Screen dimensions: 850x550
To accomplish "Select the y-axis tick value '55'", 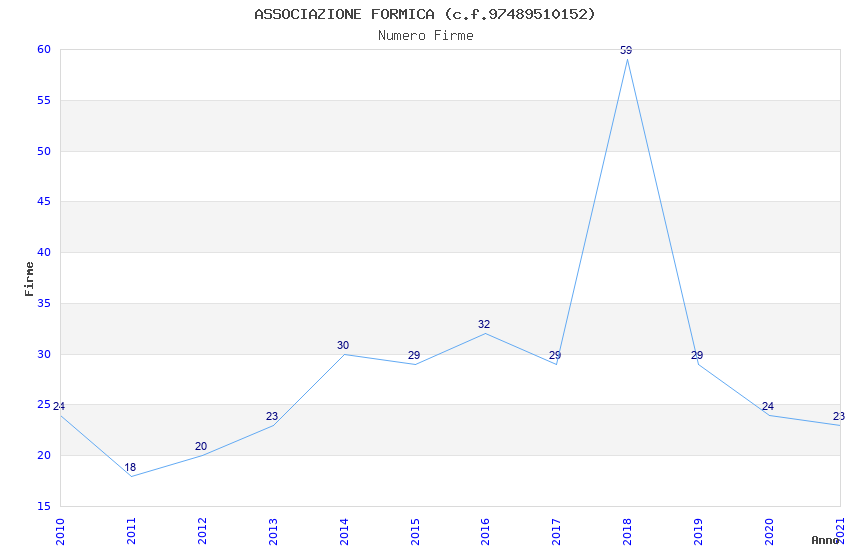I will coord(44,100).
